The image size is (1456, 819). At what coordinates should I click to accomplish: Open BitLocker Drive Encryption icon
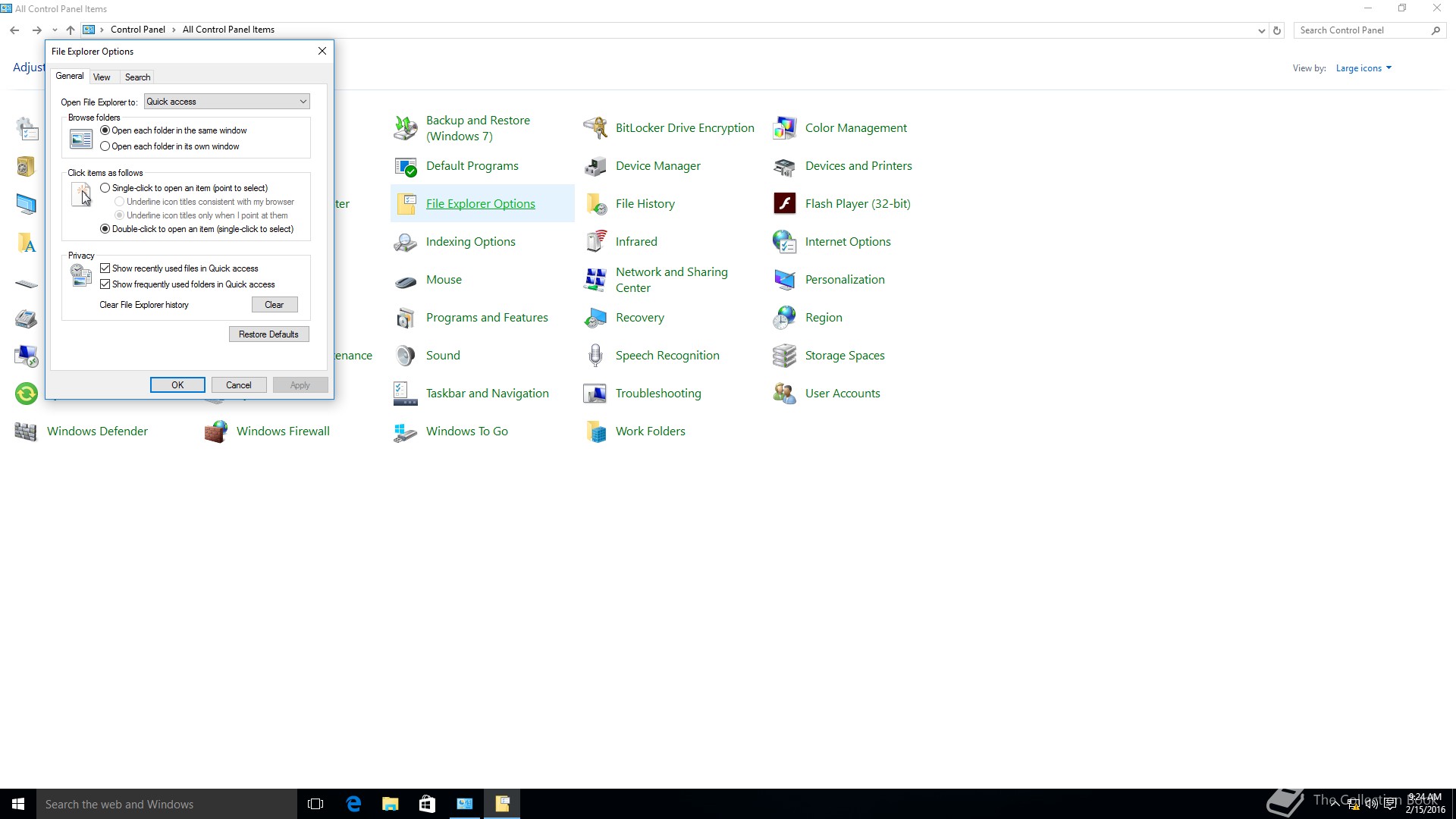[595, 128]
